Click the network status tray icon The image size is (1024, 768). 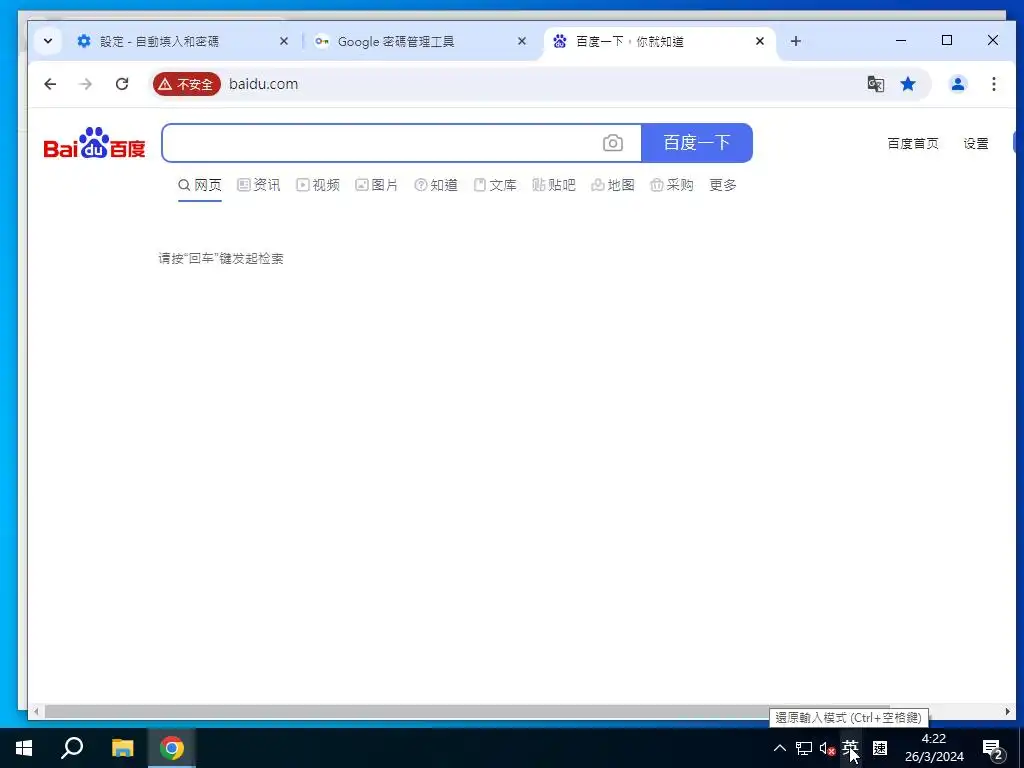coord(804,748)
